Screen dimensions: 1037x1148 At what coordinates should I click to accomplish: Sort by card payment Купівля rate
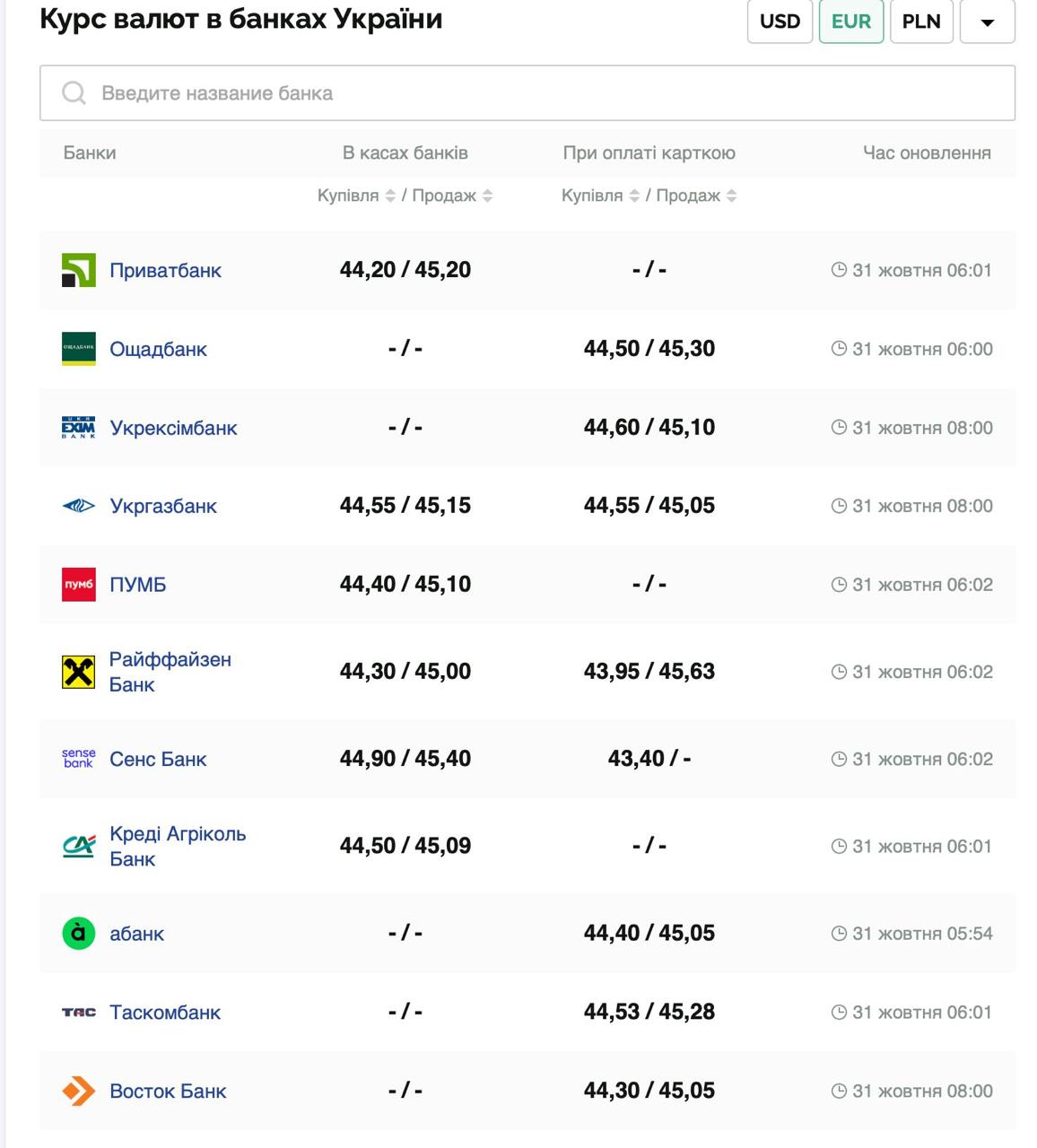pos(634,196)
